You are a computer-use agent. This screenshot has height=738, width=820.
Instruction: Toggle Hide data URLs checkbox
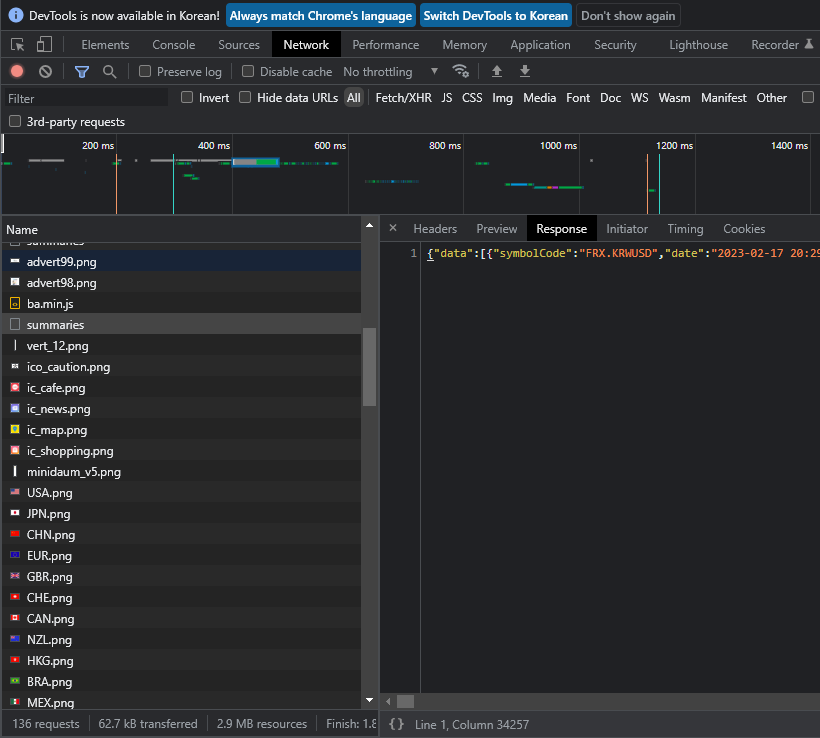245,97
